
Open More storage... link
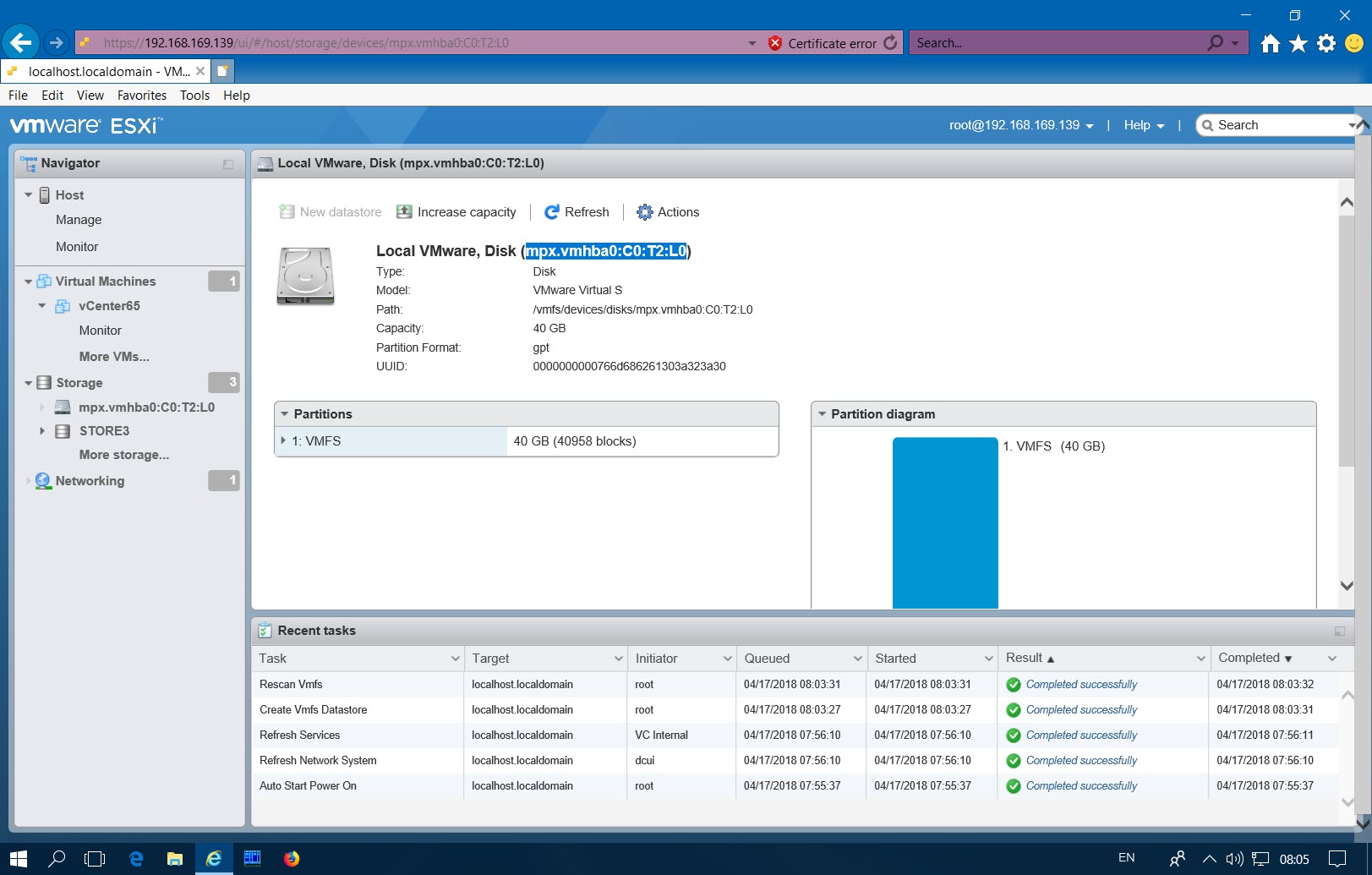click(123, 455)
